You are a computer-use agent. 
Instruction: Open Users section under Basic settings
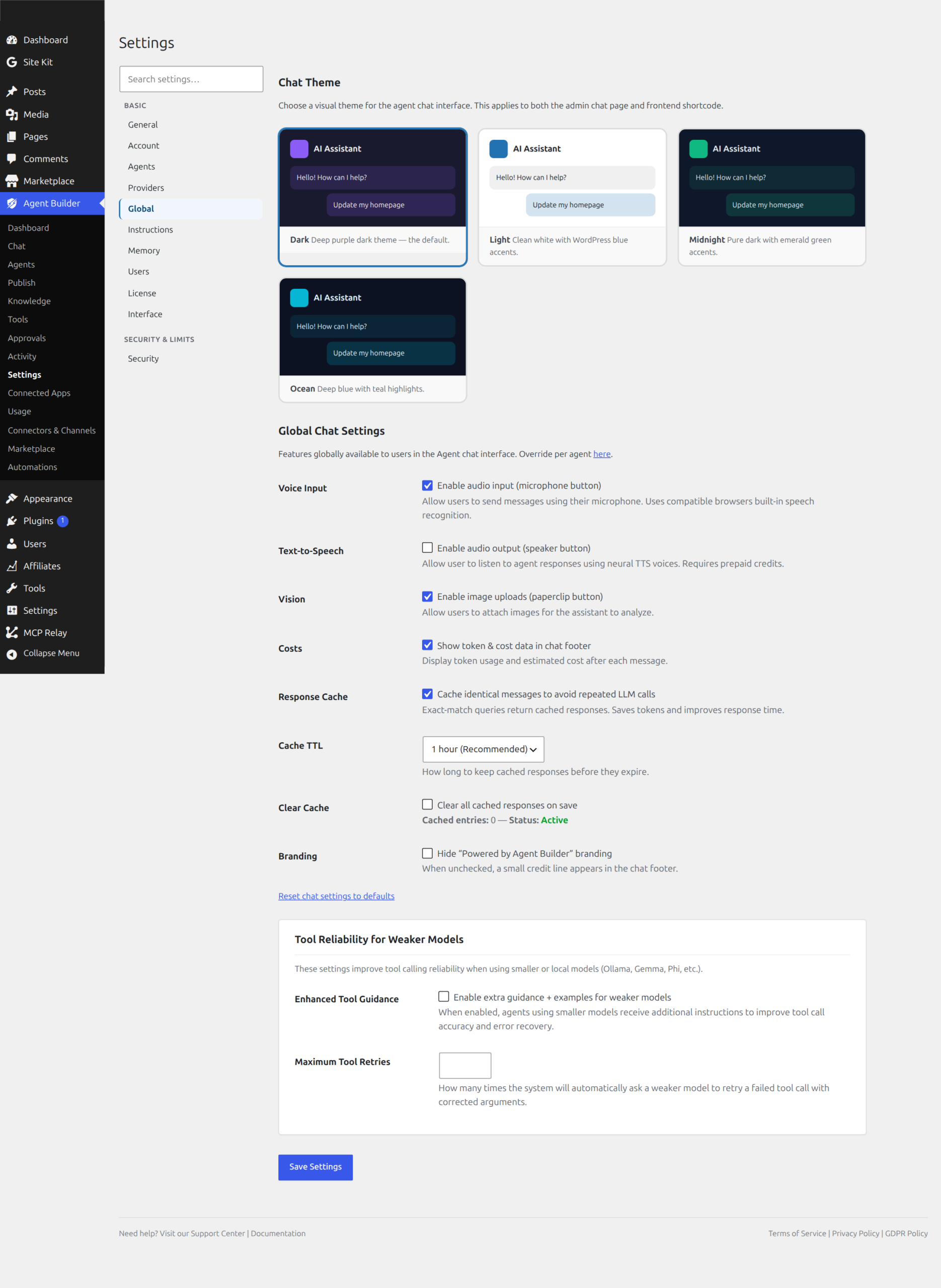pos(191,272)
